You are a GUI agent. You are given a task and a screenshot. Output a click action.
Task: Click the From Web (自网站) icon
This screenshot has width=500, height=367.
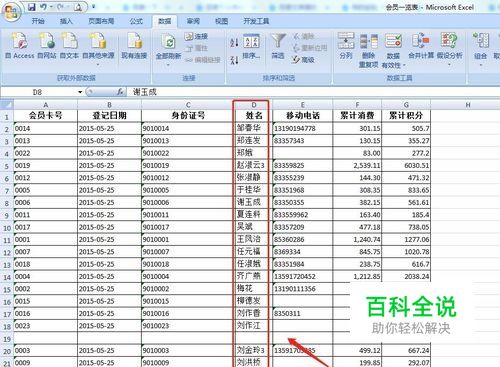click(x=47, y=41)
